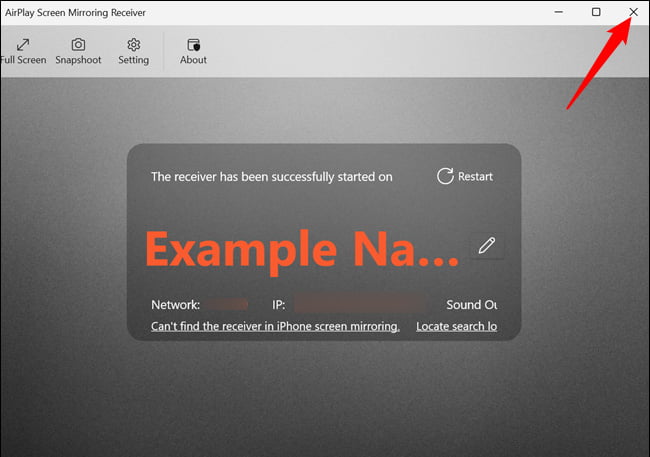Restart the receiver
The width and height of the screenshot is (650, 457).
click(x=465, y=176)
